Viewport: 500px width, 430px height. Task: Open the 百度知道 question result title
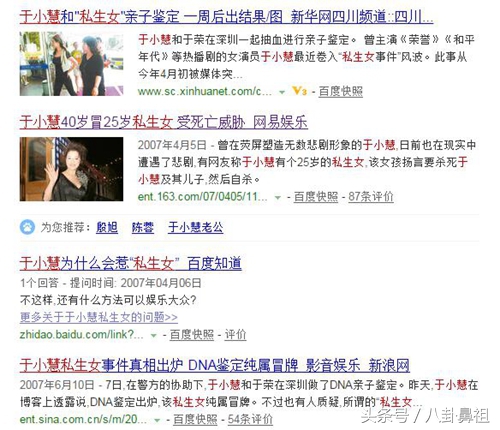point(130,264)
